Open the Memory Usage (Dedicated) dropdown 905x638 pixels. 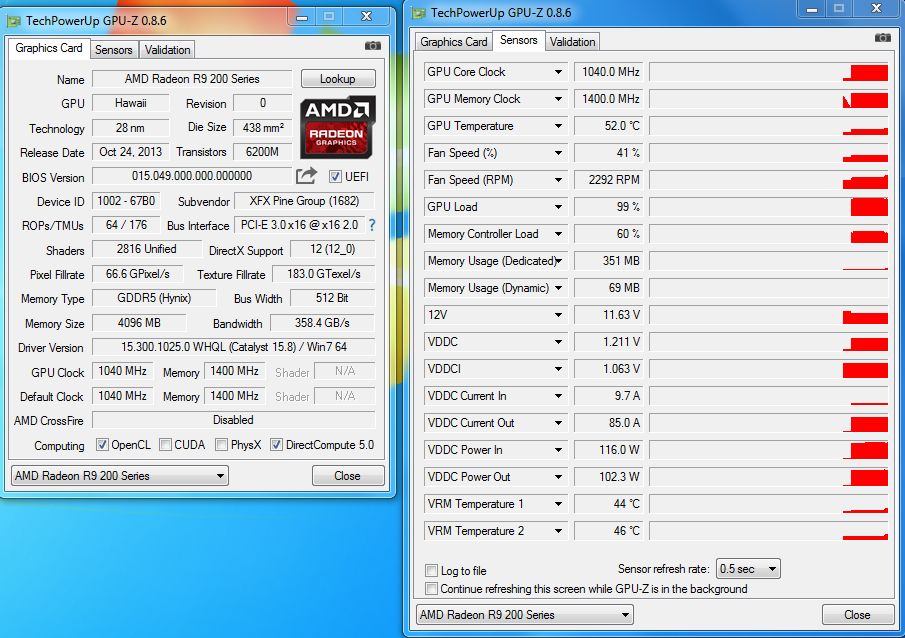pyautogui.click(x=558, y=261)
